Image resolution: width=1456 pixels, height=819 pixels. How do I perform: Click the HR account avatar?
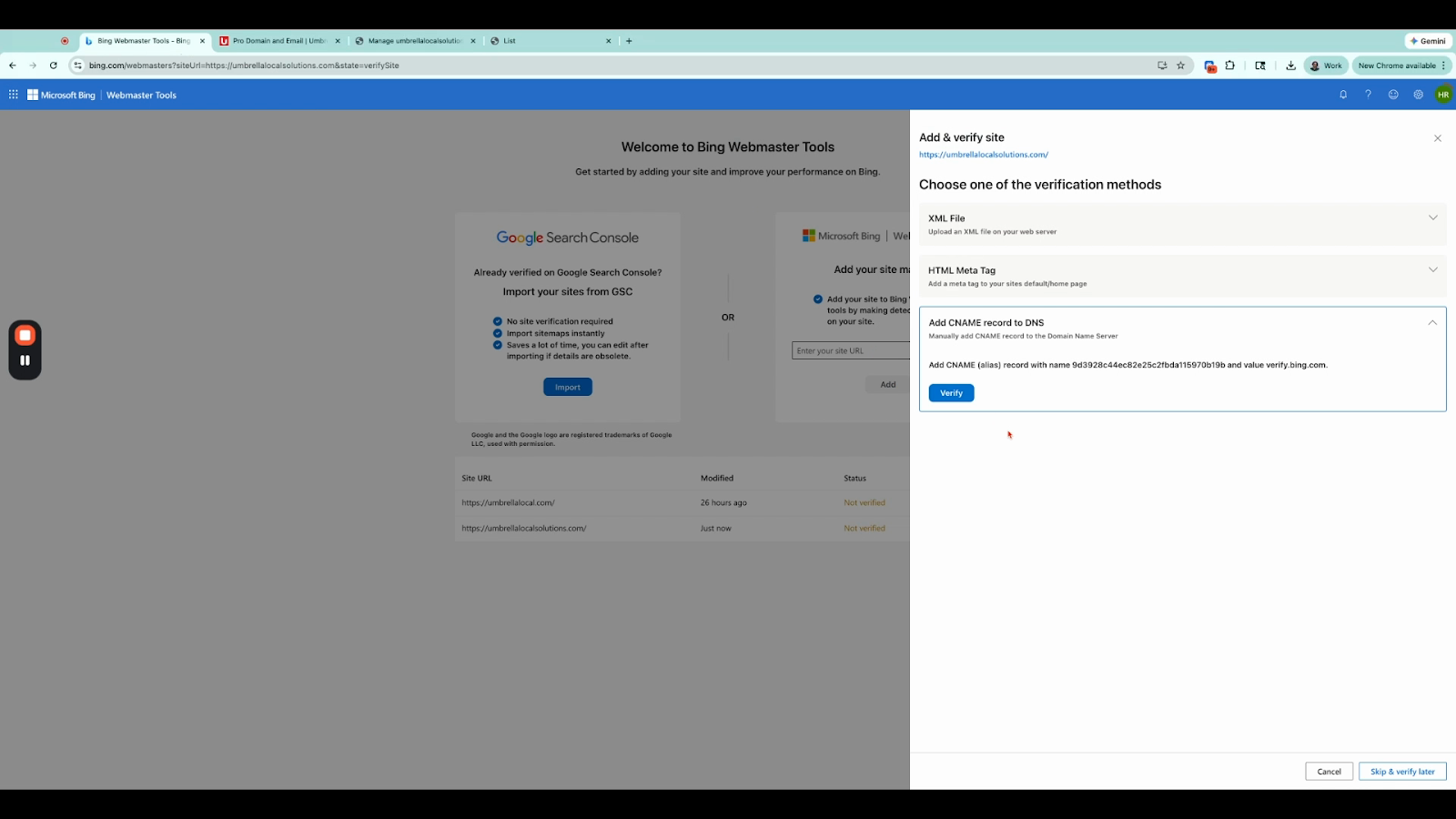[1443, 95]
